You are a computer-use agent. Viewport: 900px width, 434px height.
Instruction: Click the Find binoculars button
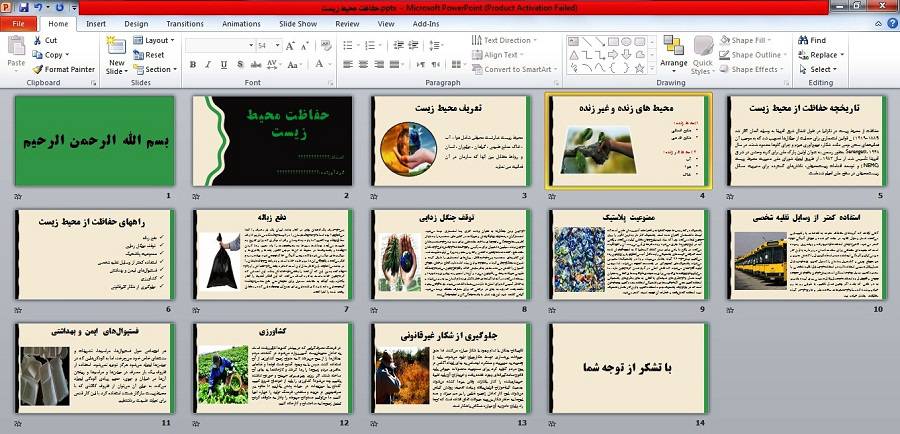point(812,40)
